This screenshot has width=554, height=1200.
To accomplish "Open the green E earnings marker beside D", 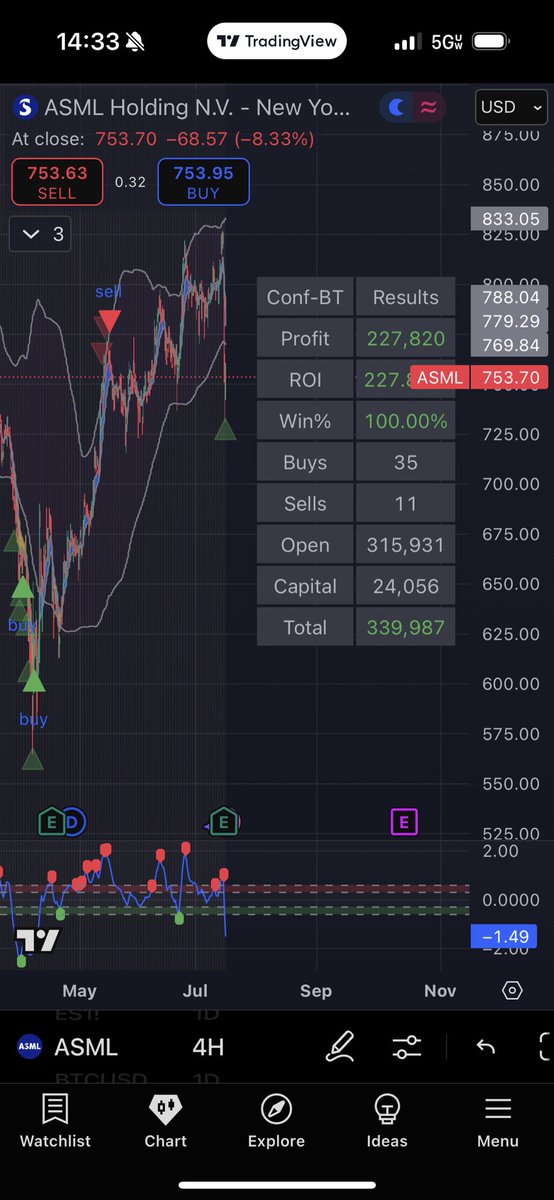I will pos(51,823).
